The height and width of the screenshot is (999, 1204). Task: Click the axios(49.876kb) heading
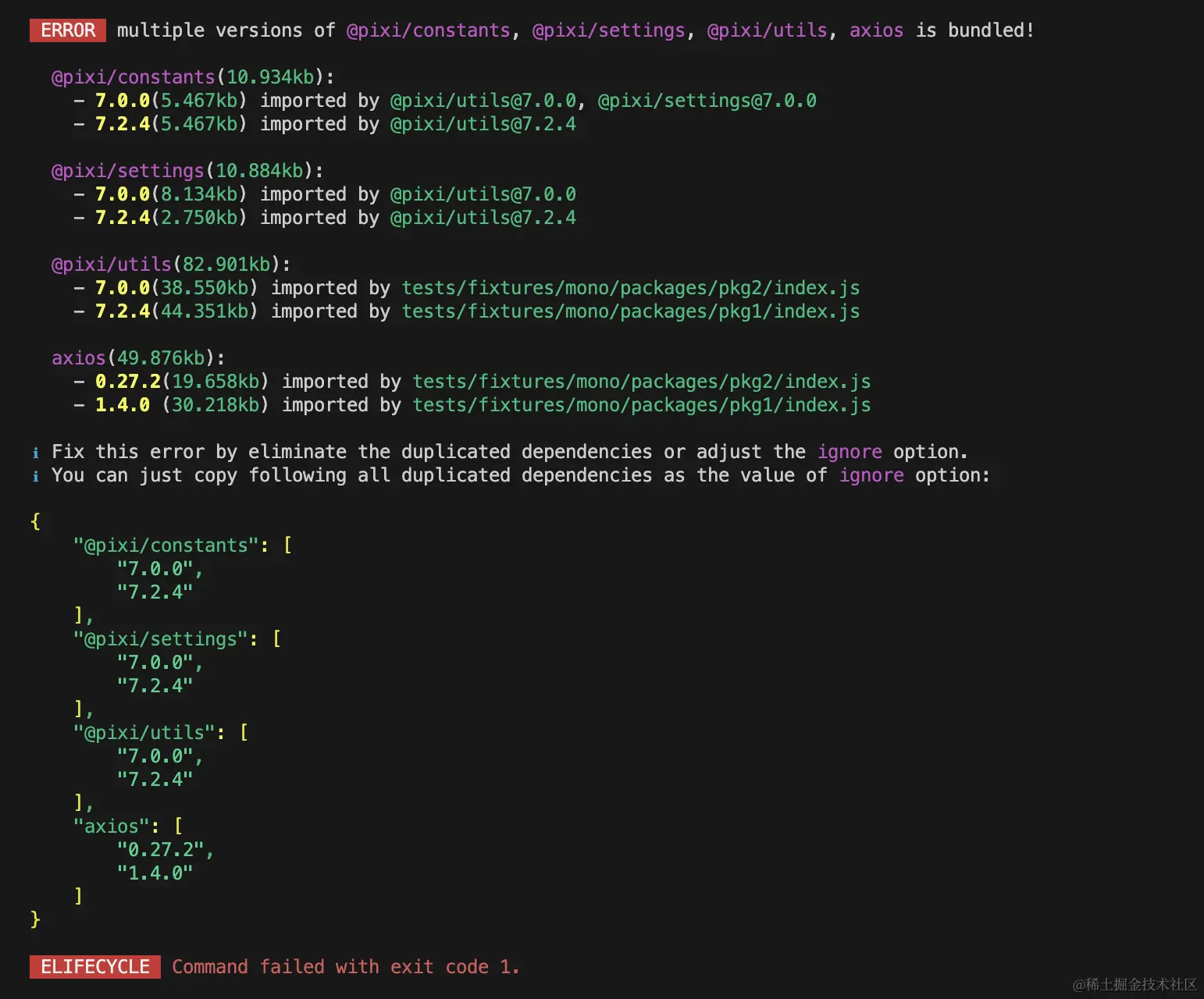[138, 358]
